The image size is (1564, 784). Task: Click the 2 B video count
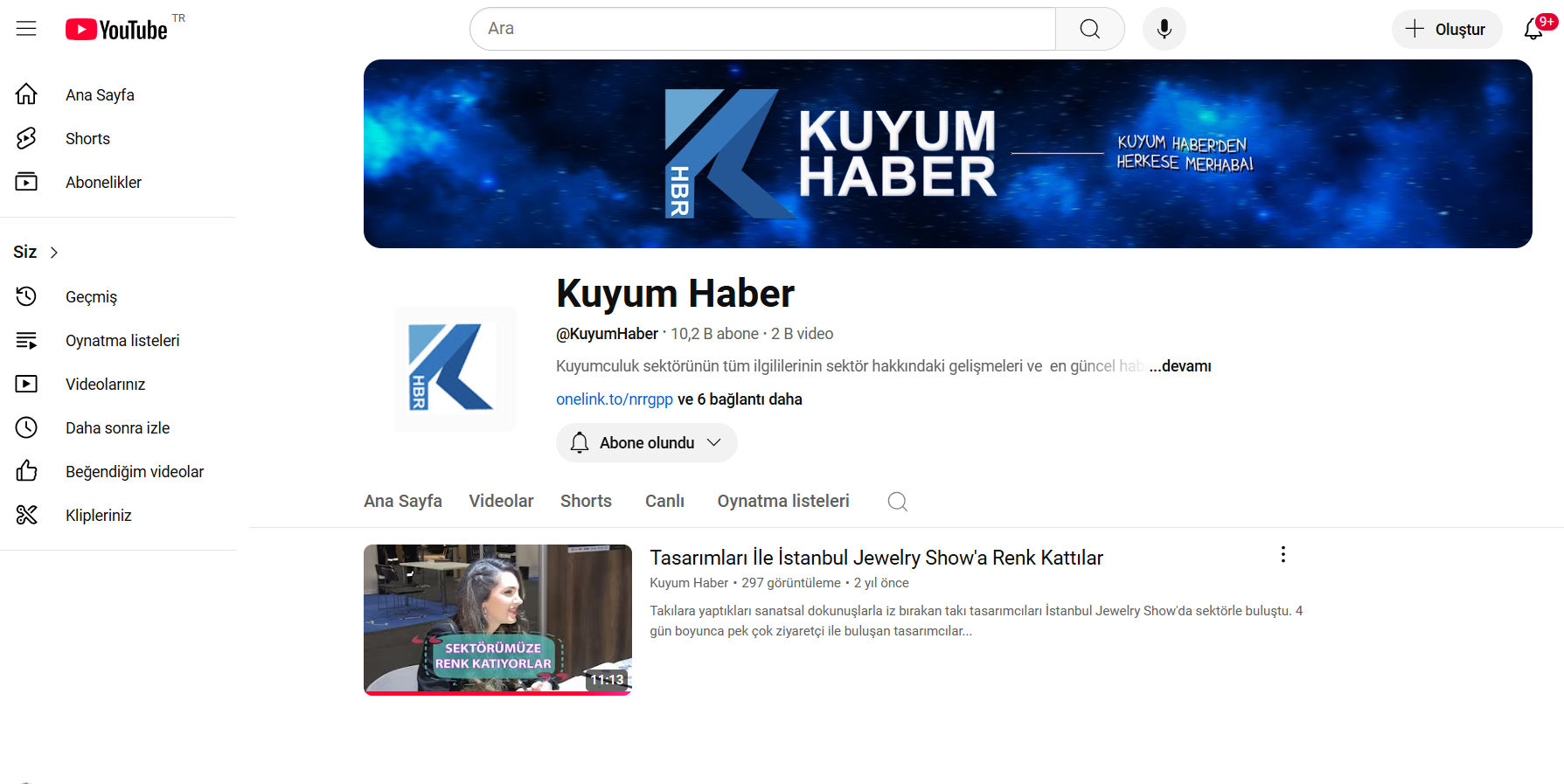tap(802, 334)
